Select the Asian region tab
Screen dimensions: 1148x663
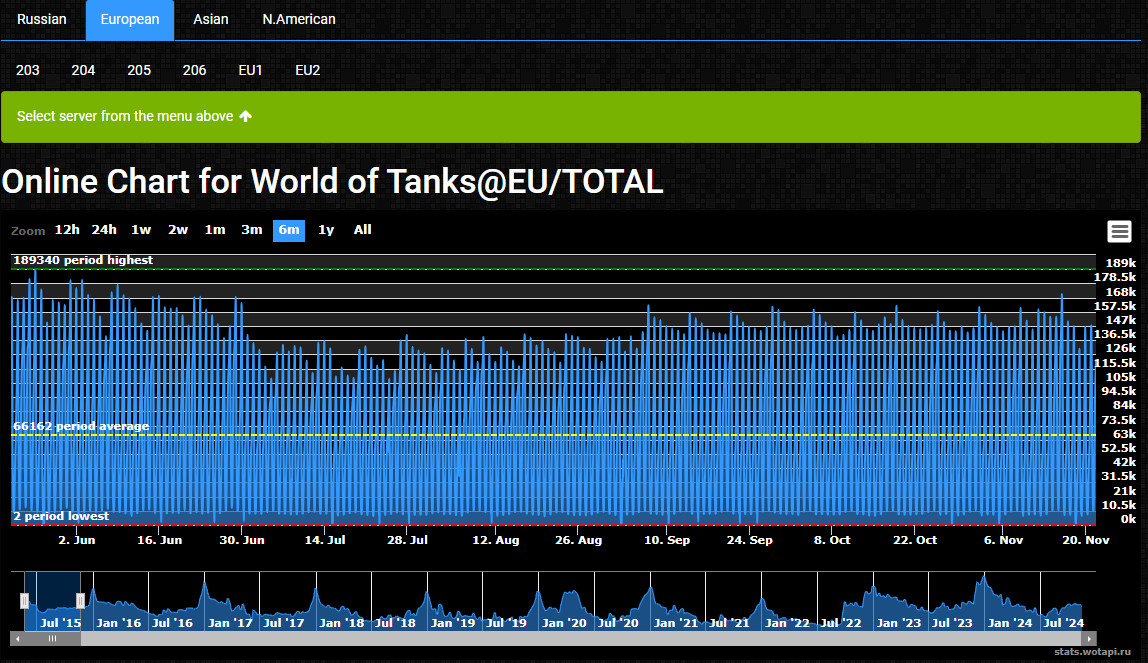click(x=210, y=20)
